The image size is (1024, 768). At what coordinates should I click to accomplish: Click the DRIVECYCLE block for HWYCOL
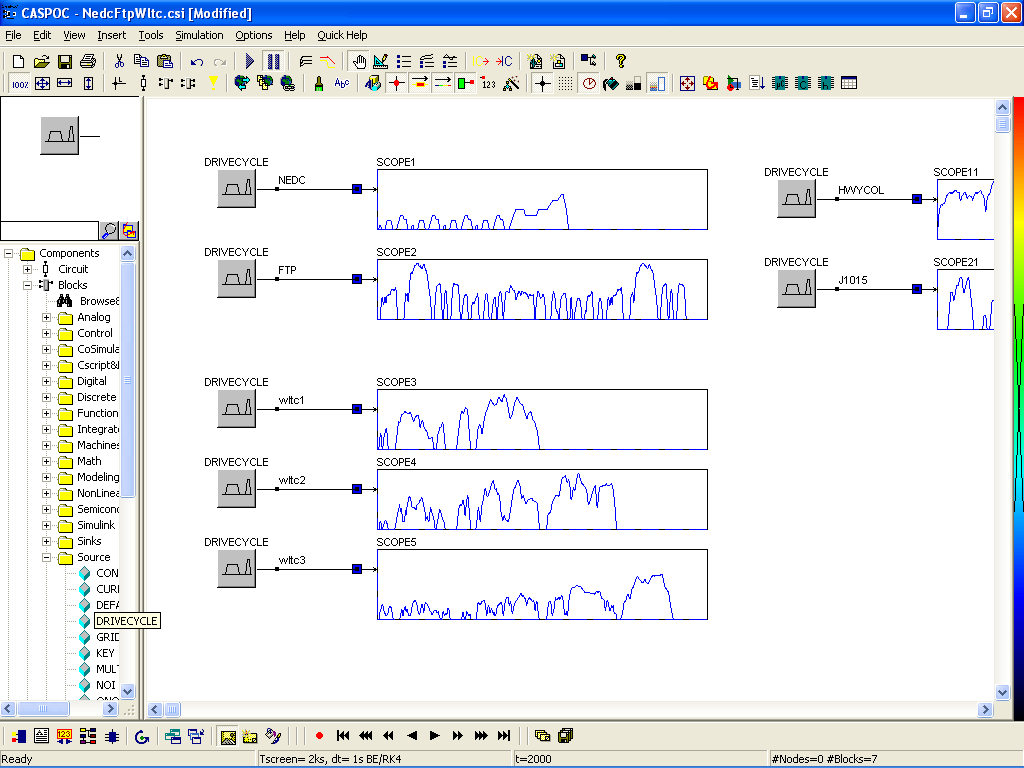(x=797, y=199)
